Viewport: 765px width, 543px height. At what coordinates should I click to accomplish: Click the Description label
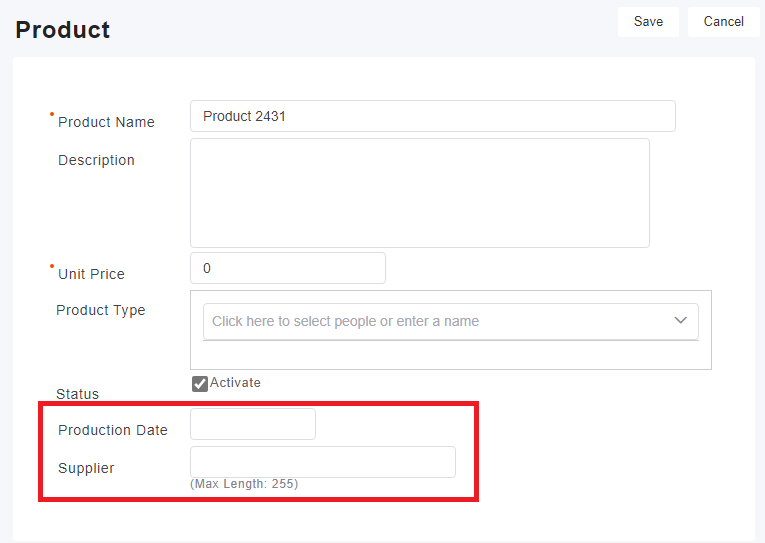(x=96, y=160)
